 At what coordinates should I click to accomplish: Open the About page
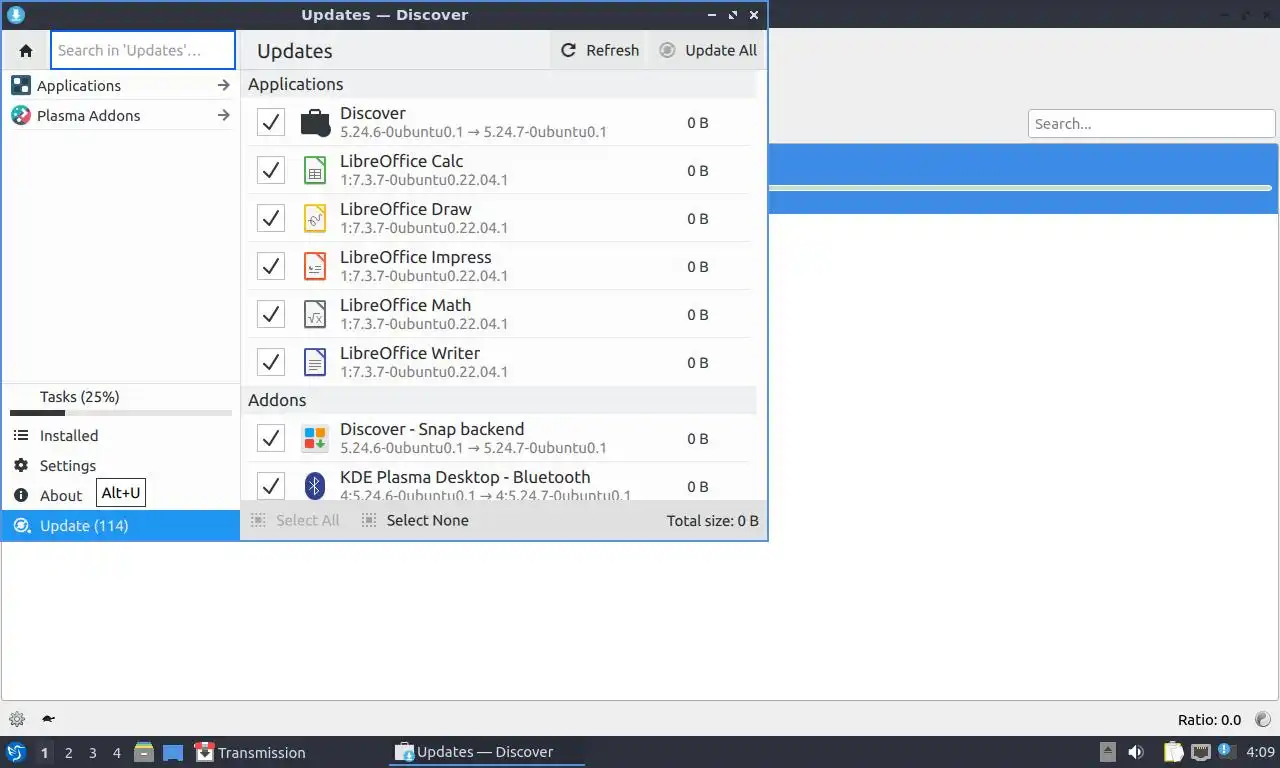pyautogui.click(x=121, y=495)
